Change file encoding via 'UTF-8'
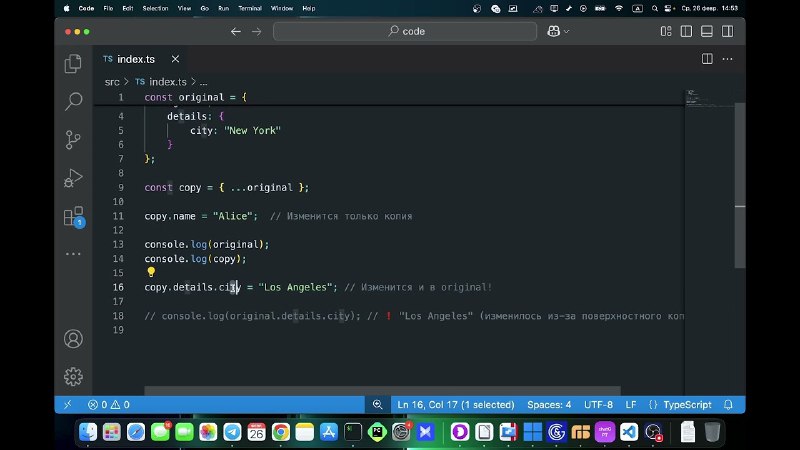Screen dimensions: 800x450 click(598, 405)
